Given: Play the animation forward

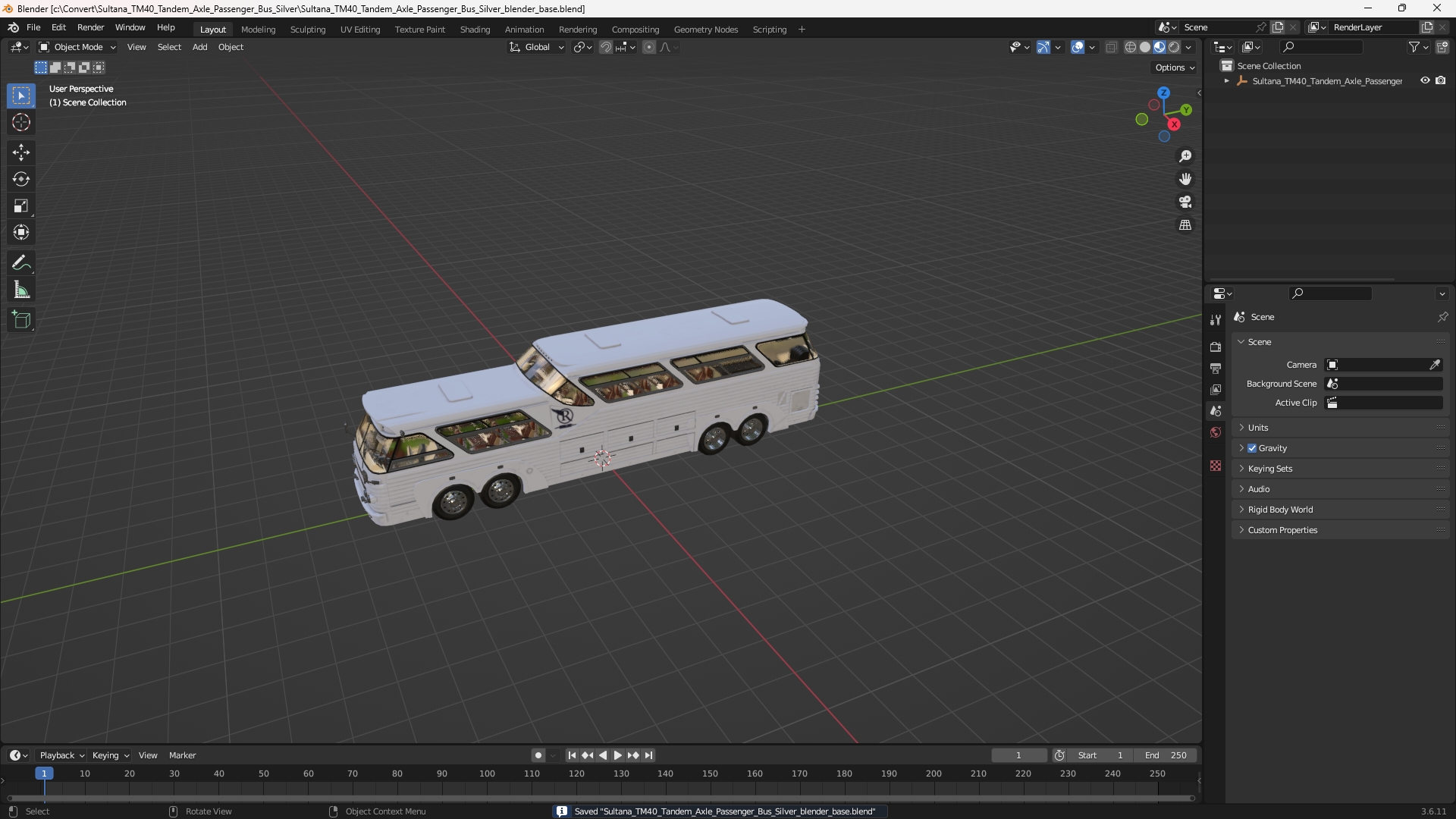Looking at the screenshot, I should 617,755.
